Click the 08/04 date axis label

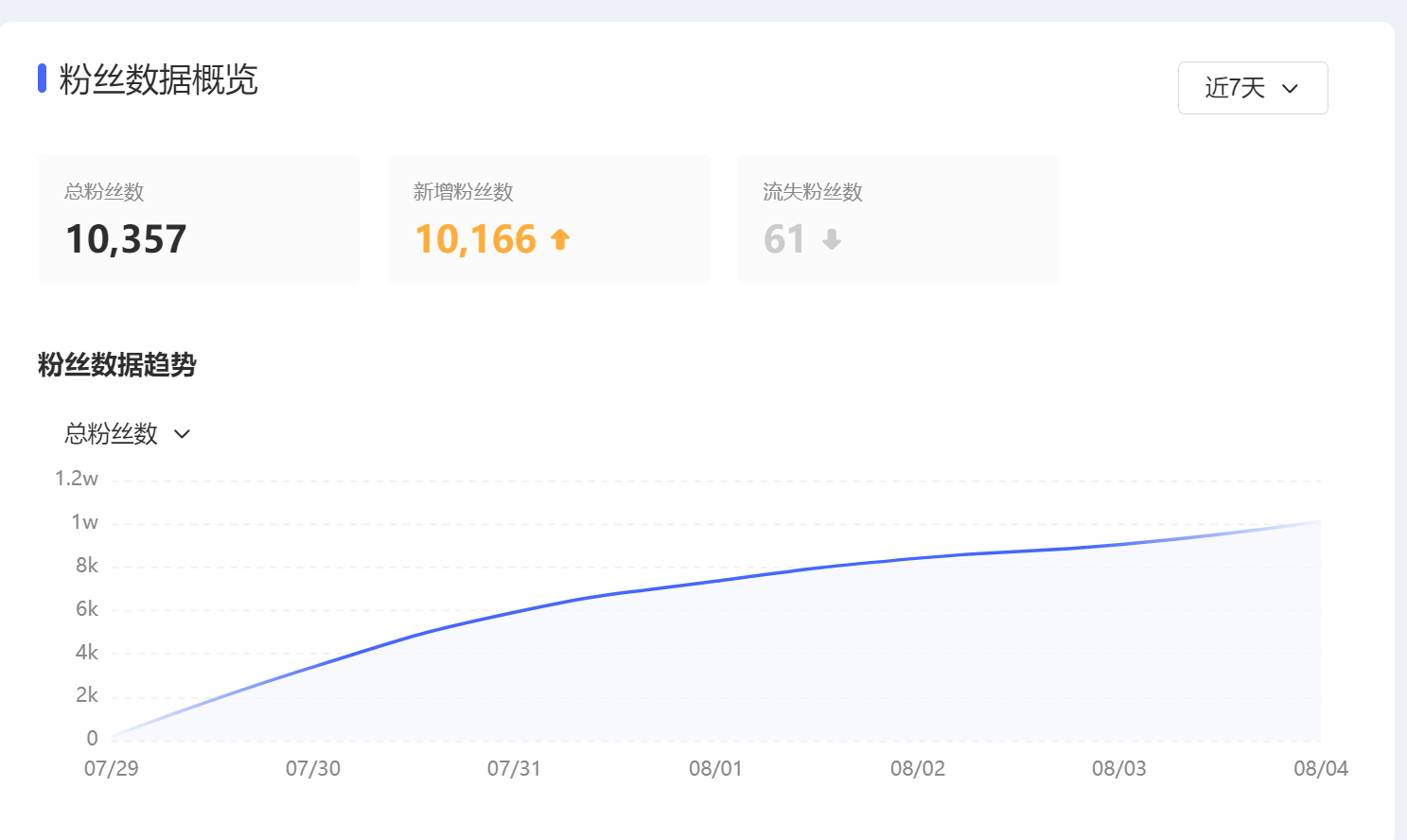point(1321,768)
